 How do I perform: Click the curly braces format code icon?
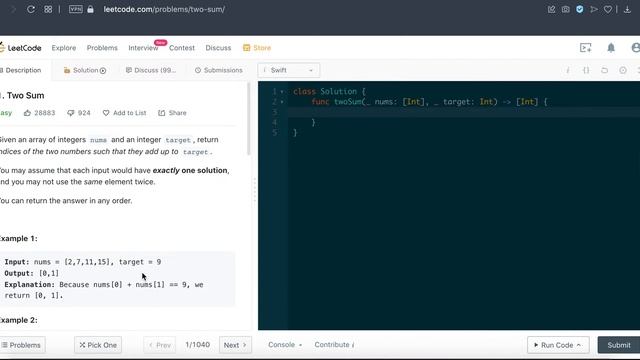586,70
